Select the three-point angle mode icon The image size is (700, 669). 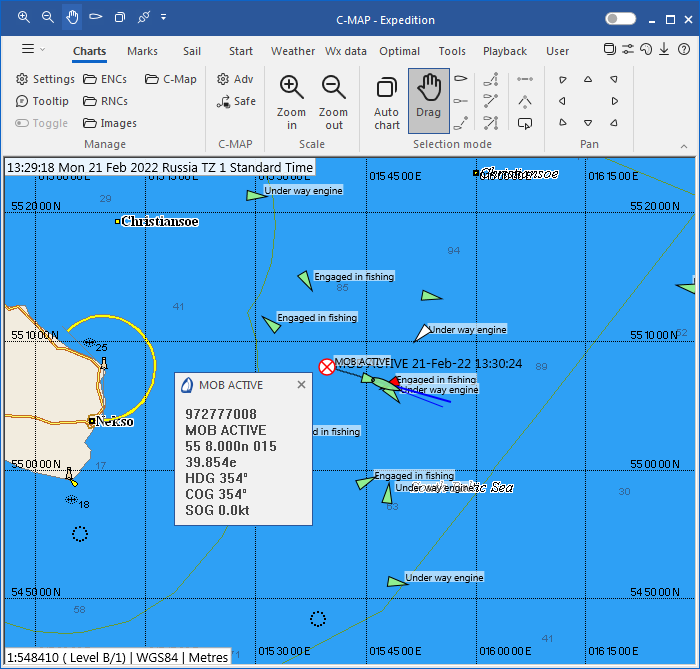pos(525,101)
